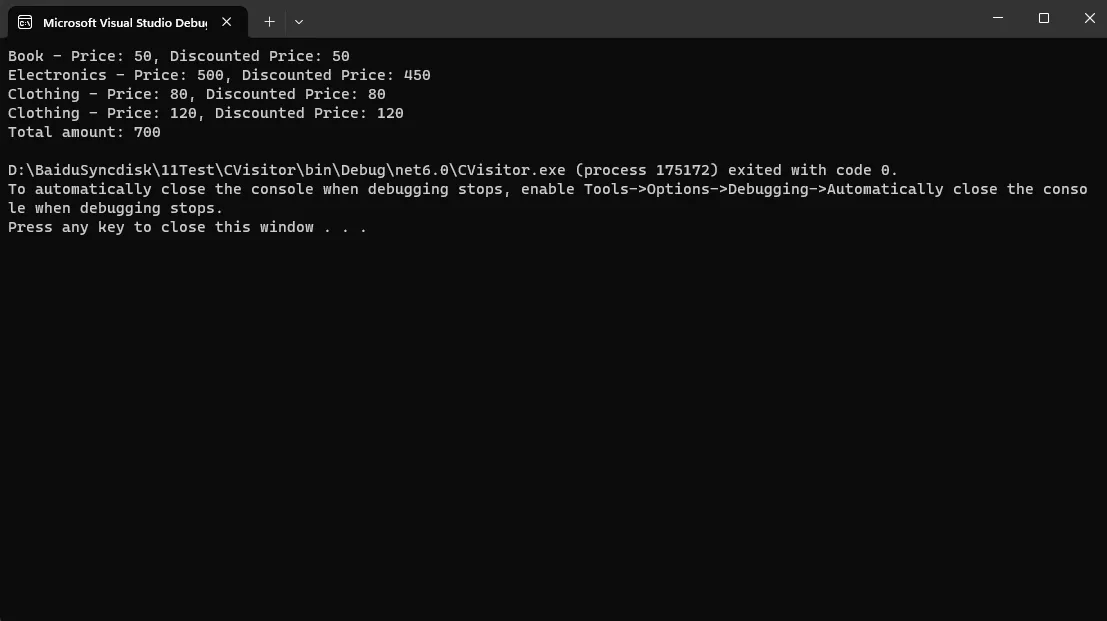Image resolution: width=1107 pixels, height=621 pixels.
Task: Click the CVisitor.exe path text
Action: [x=287, y=170]
